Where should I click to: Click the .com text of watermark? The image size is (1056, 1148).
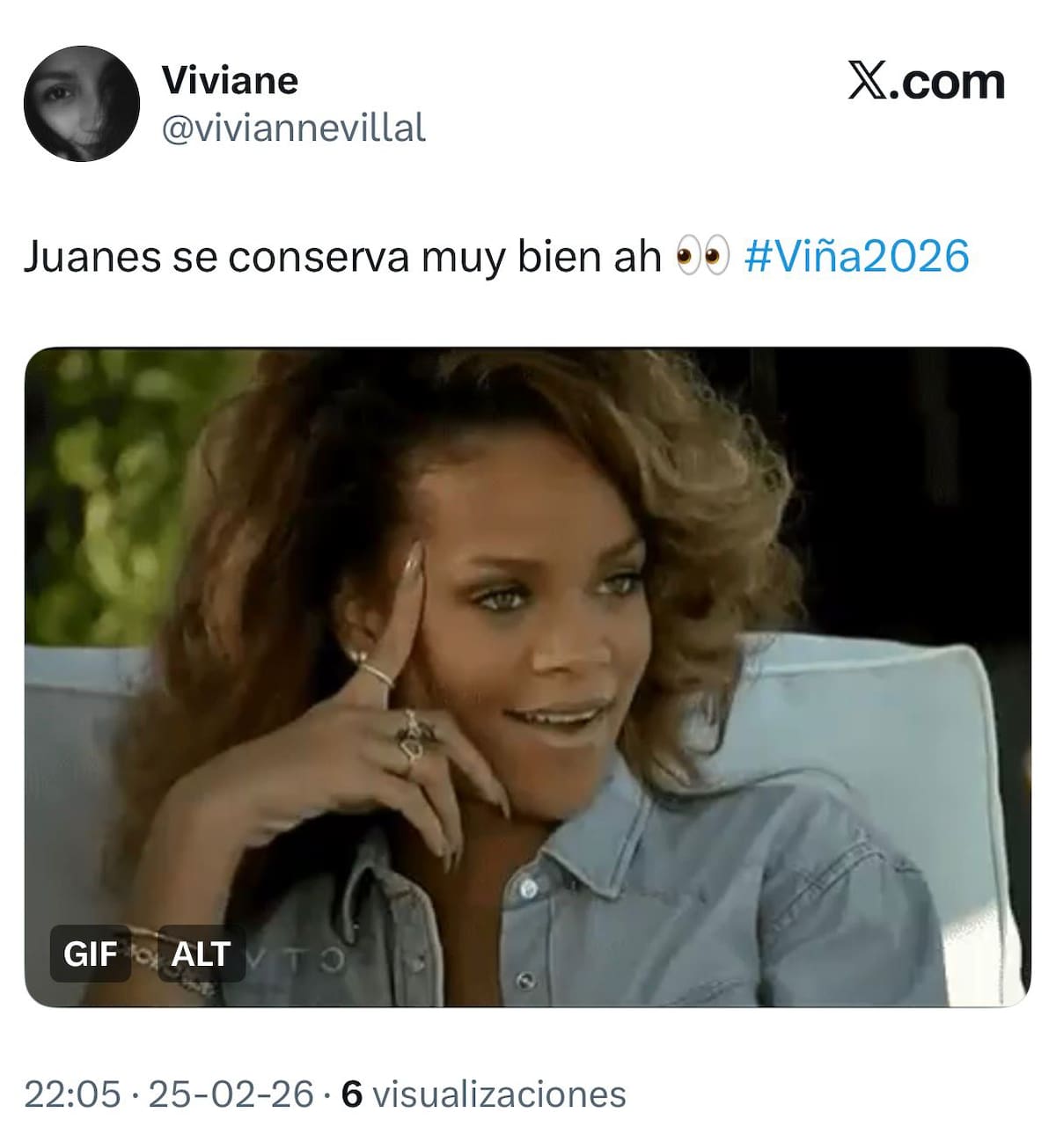tap(947, 82)
